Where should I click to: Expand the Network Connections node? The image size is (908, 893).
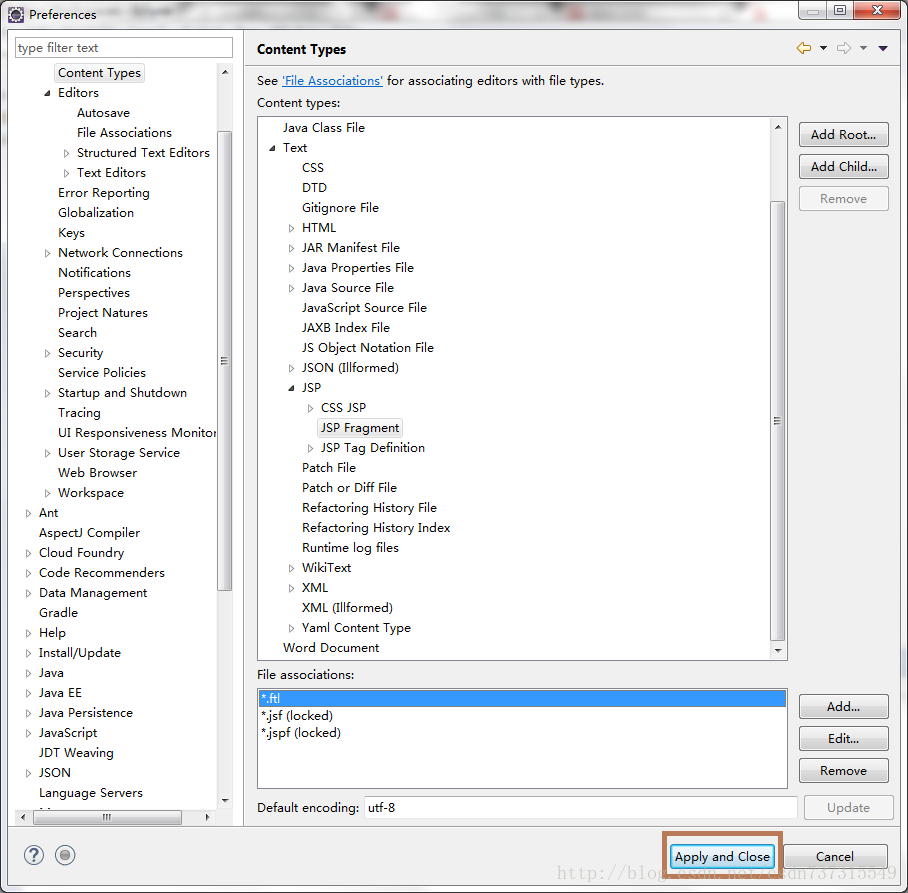tap(47, 253)
